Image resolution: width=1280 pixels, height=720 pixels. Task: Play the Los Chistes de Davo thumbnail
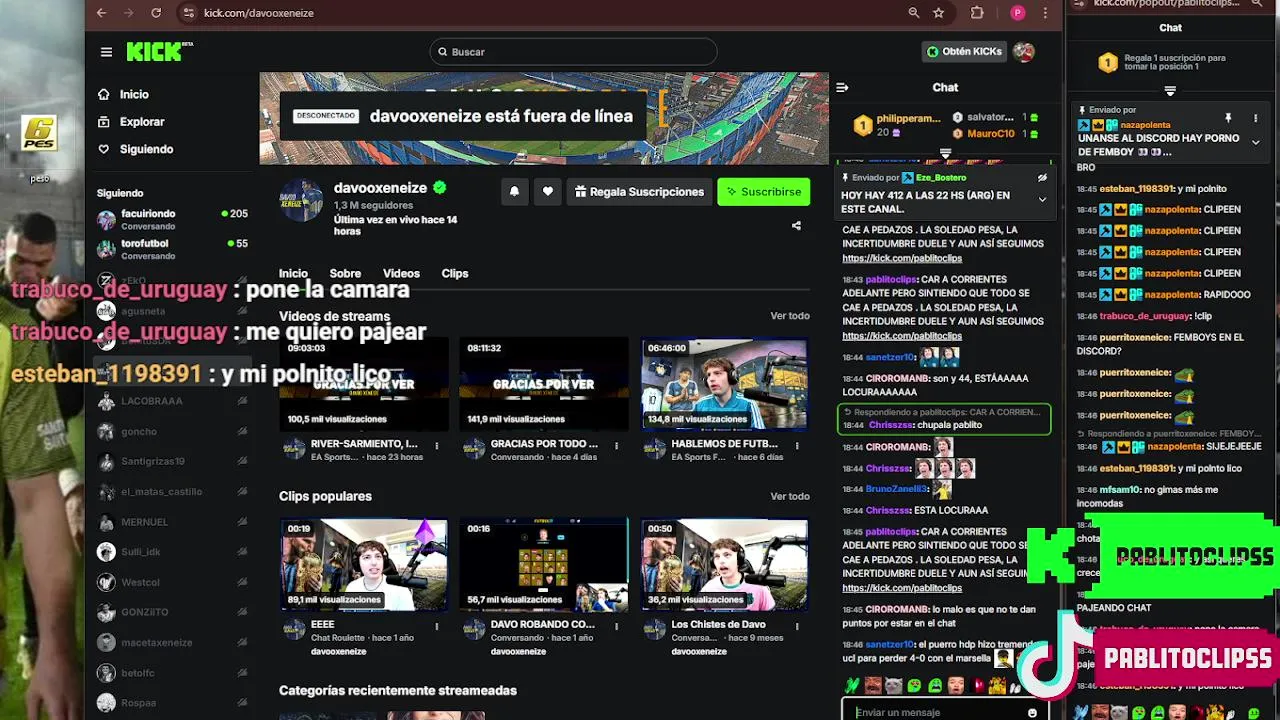click(x=724, y=565)
